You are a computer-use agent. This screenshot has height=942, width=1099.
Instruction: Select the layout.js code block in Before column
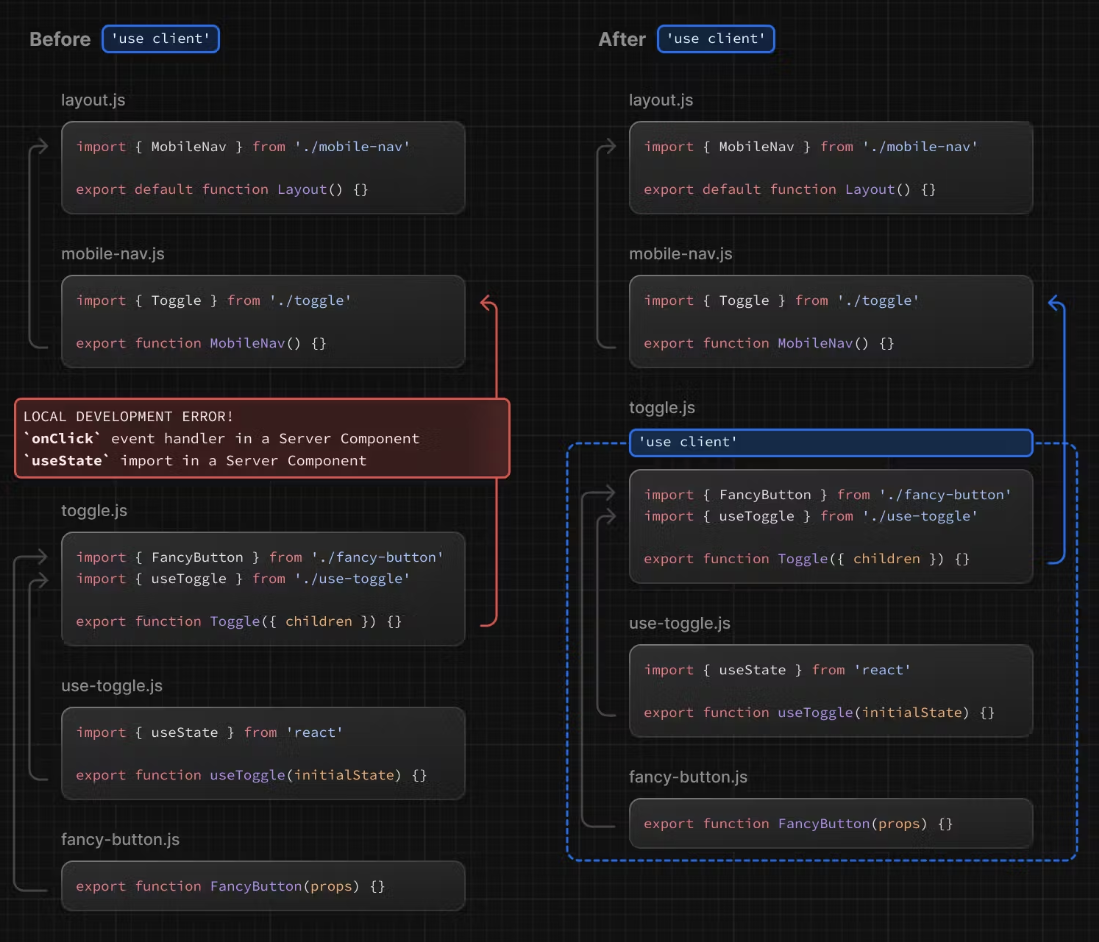tap(263, 168)
